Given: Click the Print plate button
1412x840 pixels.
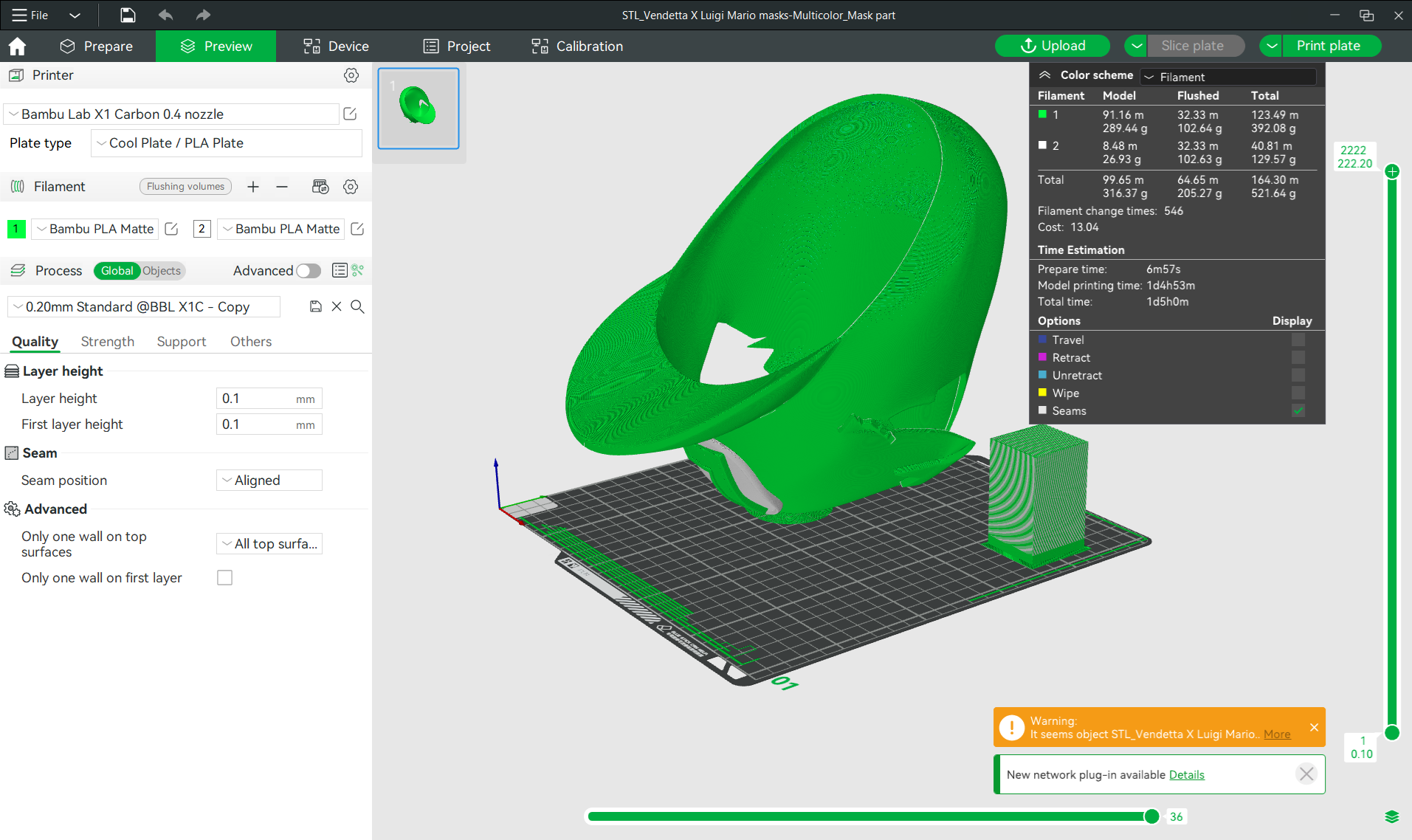Looking at the screenshot, I should [1328, 46].
